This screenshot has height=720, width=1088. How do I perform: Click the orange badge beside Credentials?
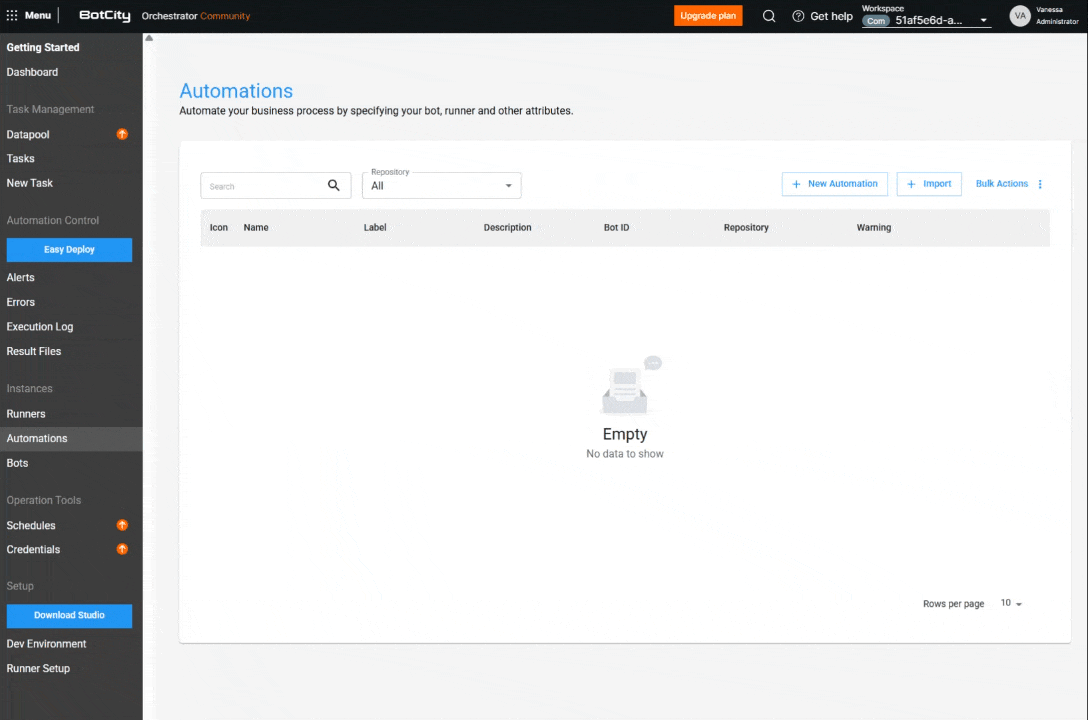[122, 549]
